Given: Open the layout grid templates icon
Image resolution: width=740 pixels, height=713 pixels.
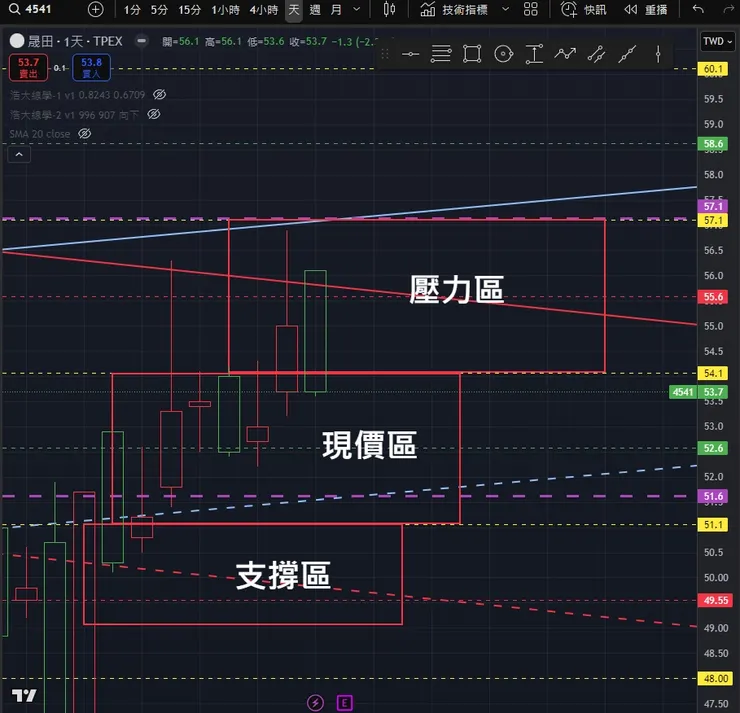Looking at the screenshot, I should pos(531,9).
